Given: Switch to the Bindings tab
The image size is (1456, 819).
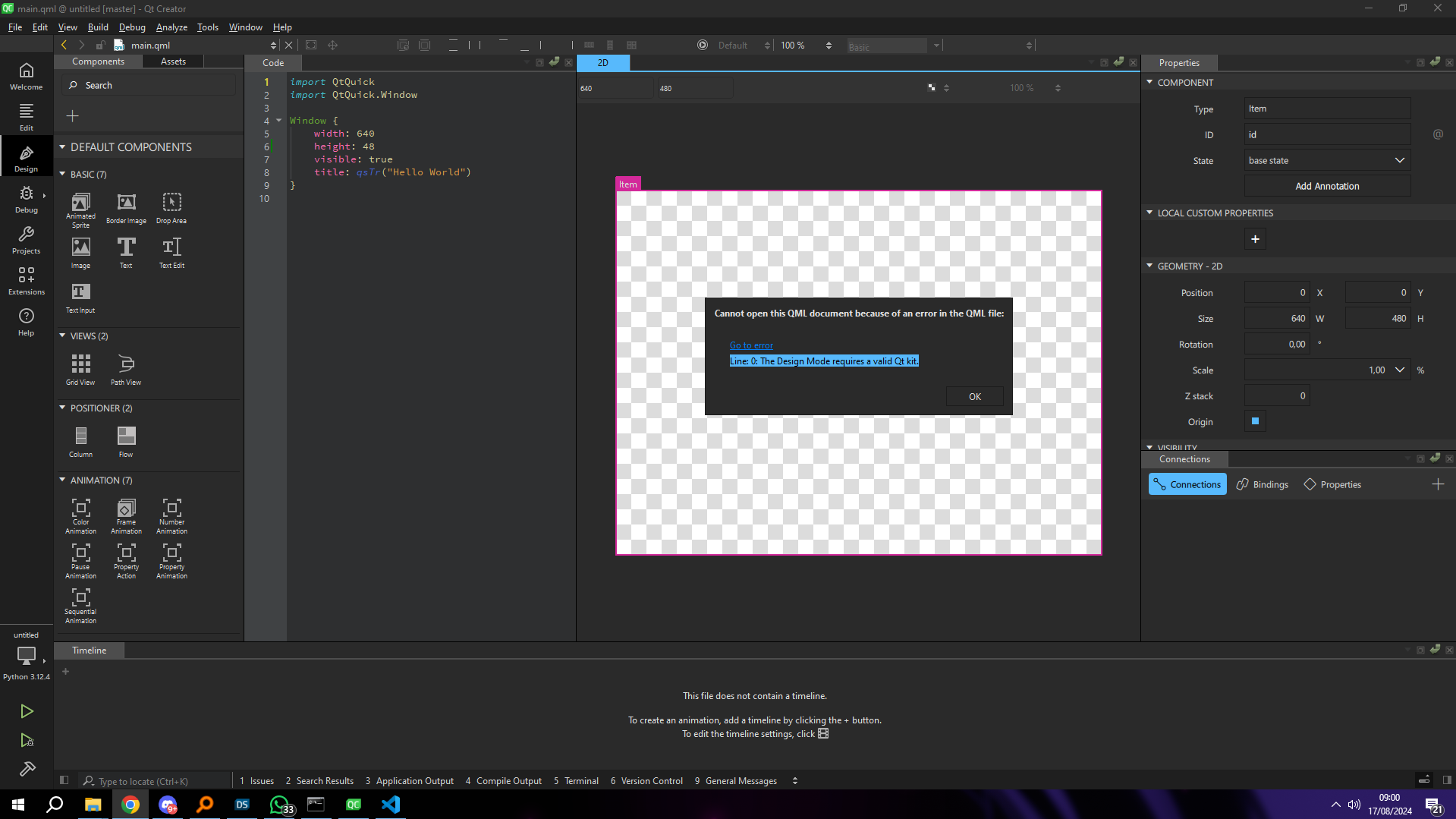Looking at the screenshot, I should coord(1263,484).
